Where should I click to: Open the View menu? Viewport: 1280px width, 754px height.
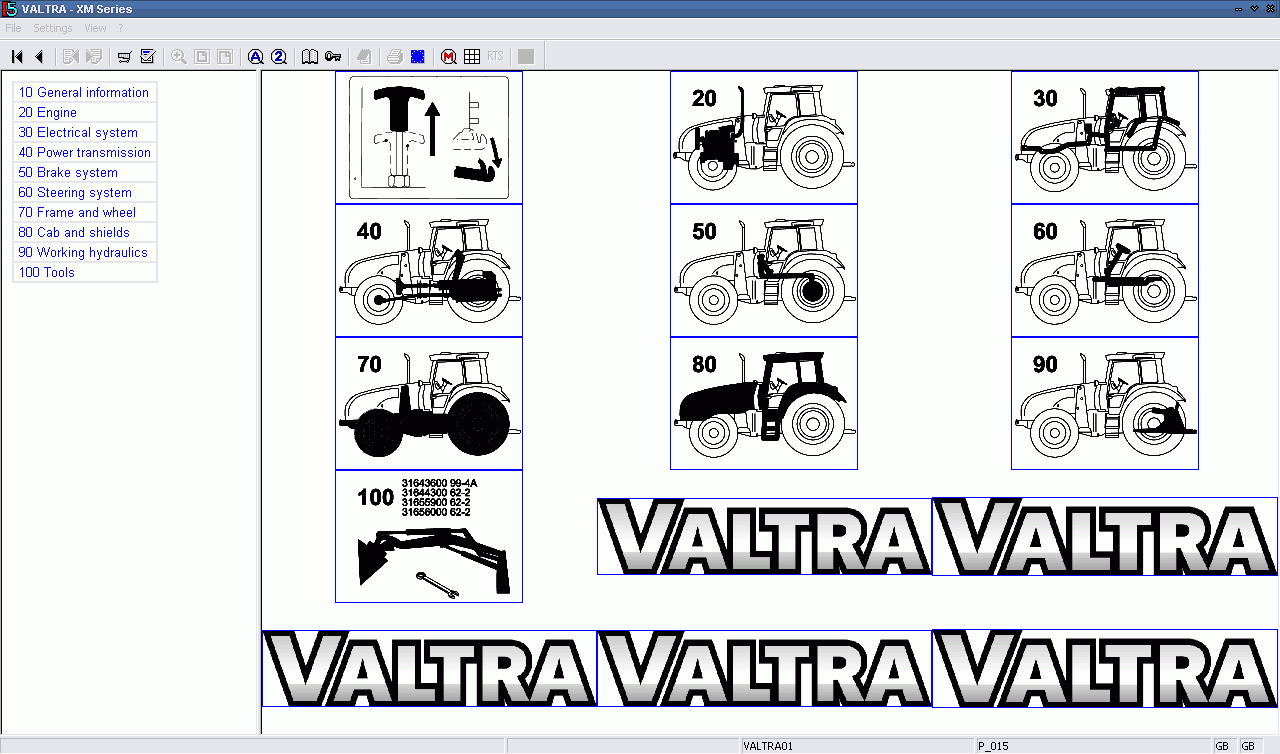pos(95,28)
